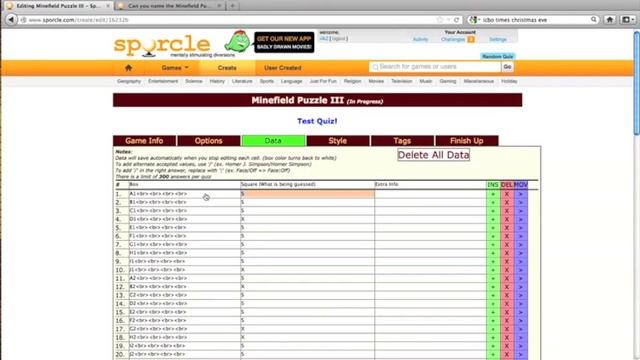The height and width of the screenshot is (360, 640).
Task: Switch to the Editing Minefield Puzzle III browser tab
Action: coord(58,6)
